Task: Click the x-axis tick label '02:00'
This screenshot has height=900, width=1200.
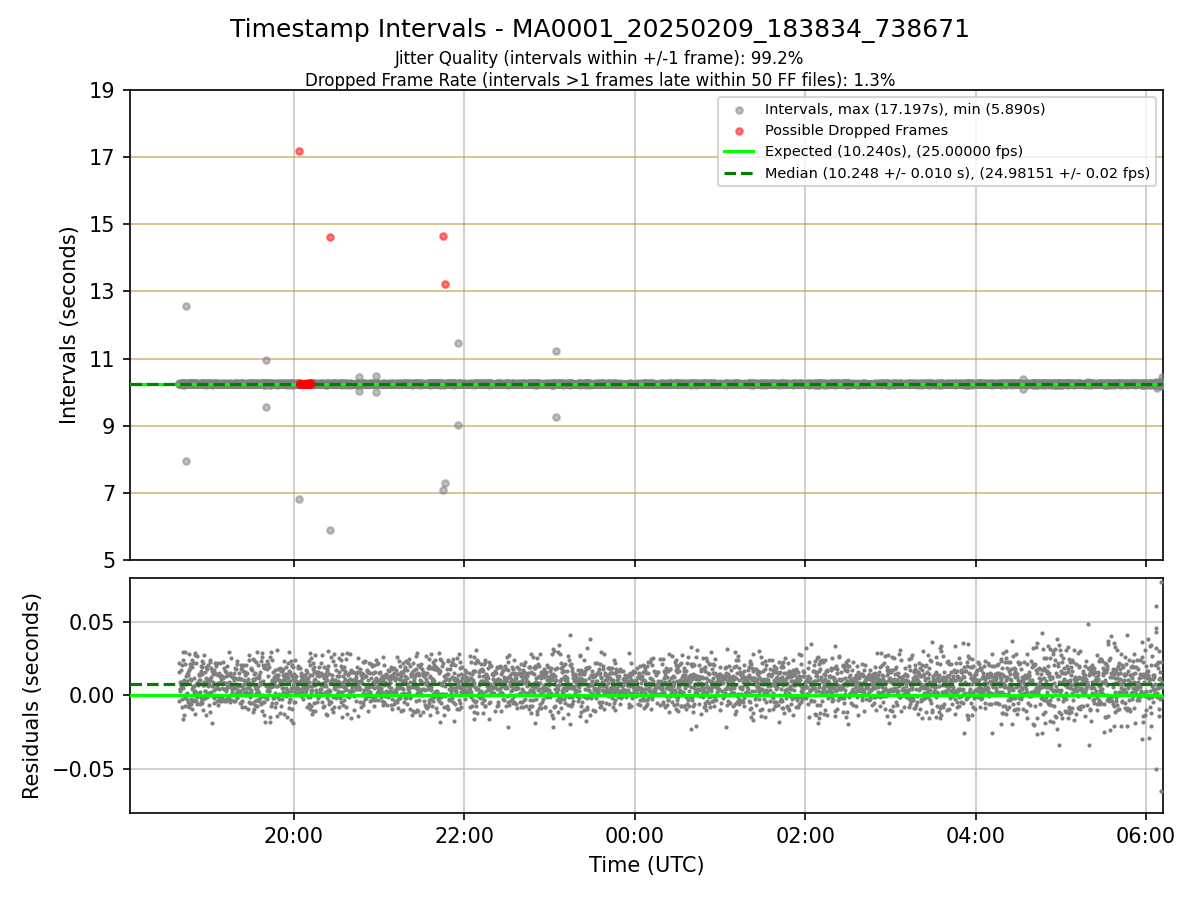Action: (x=805, y=834)
